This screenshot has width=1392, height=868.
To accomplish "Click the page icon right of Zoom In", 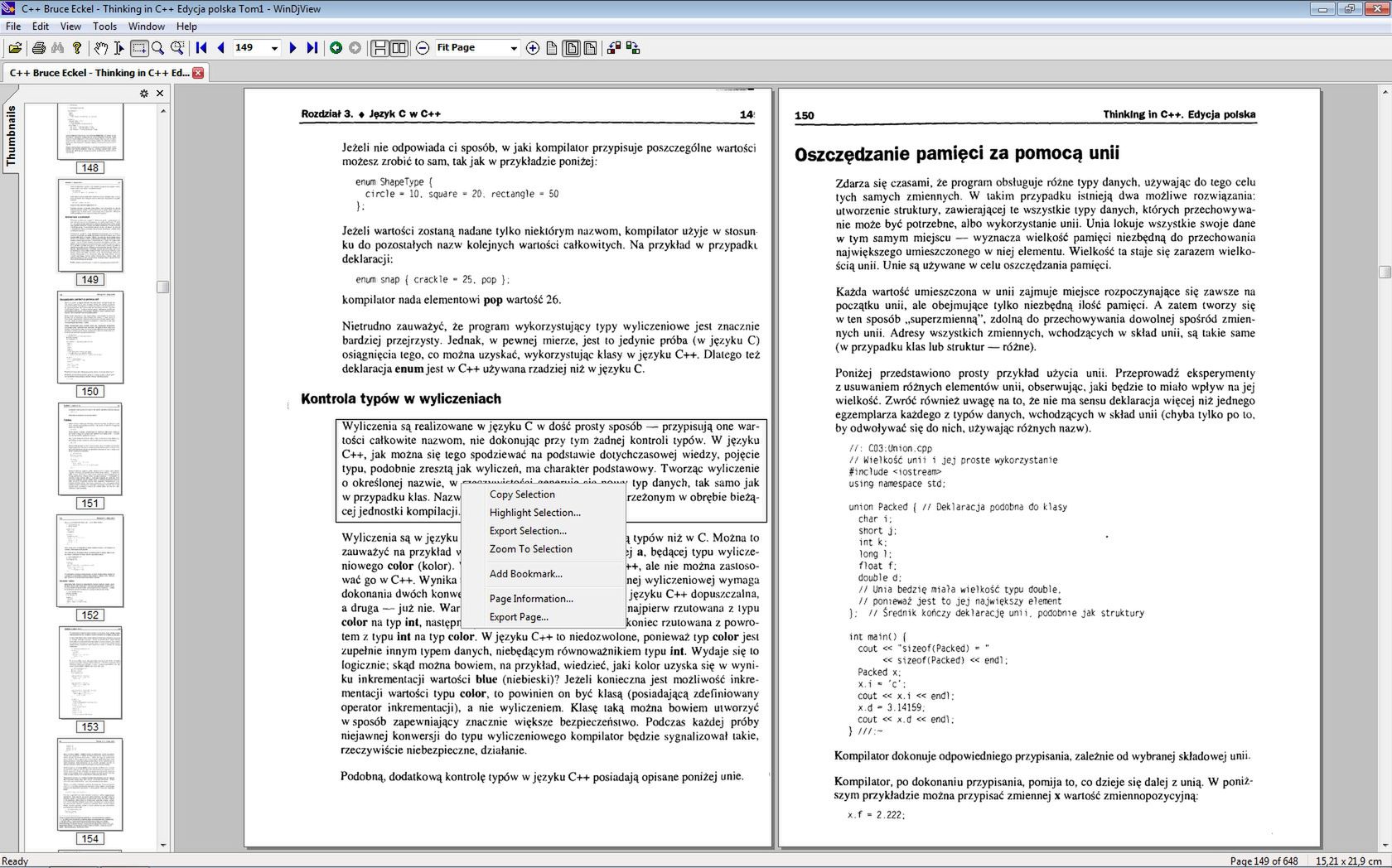I will click(552, 48).
